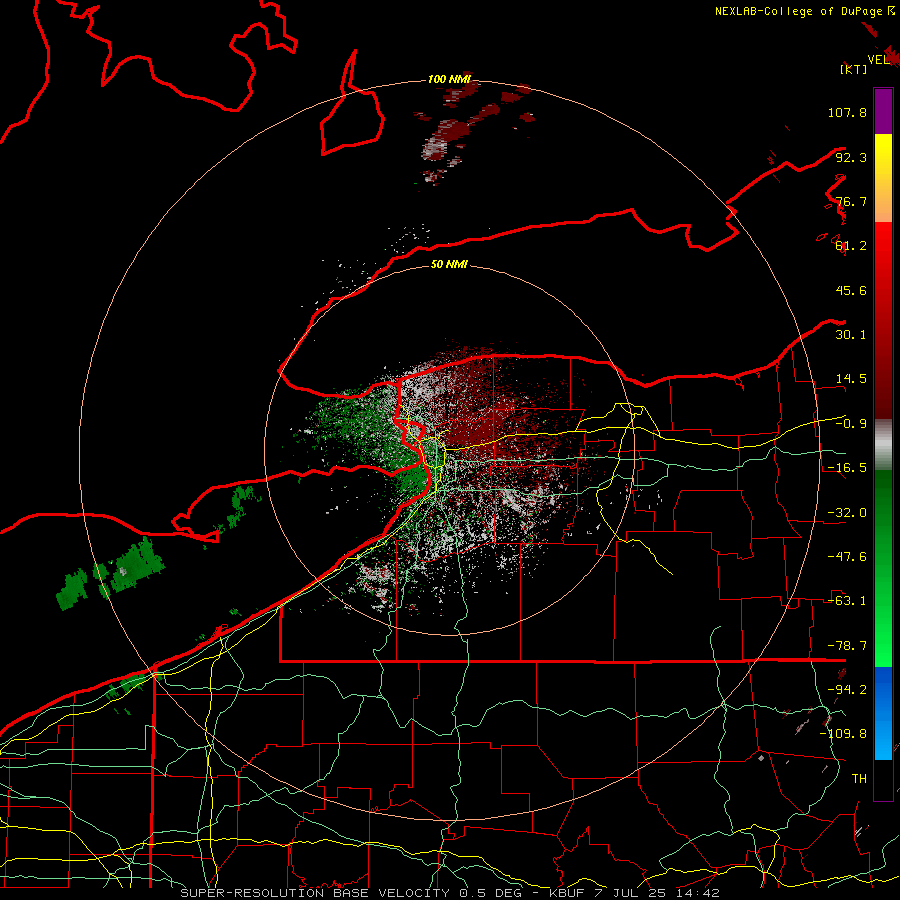Click the TH label on the legend

[859, 779]
